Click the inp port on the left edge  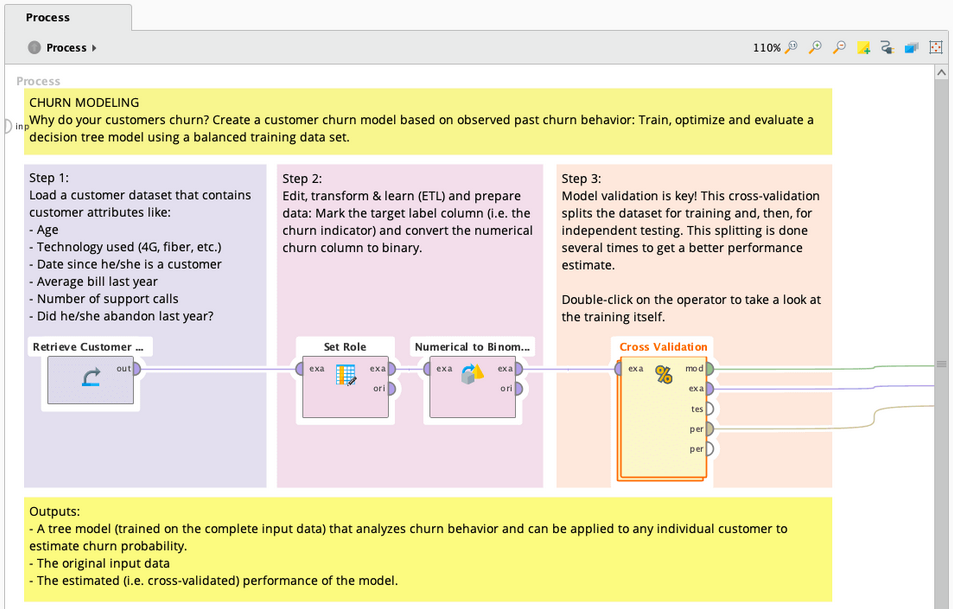[8, 125]
